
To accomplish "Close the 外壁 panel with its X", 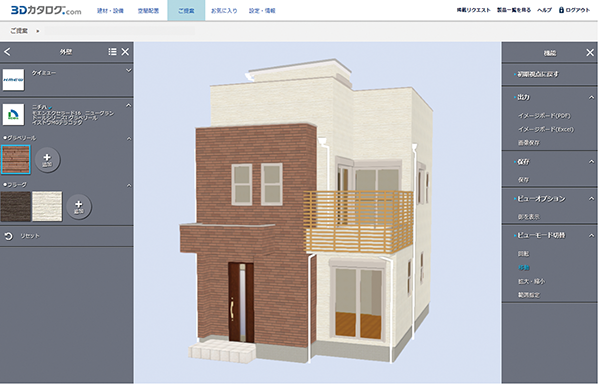I will coord(125,52).
